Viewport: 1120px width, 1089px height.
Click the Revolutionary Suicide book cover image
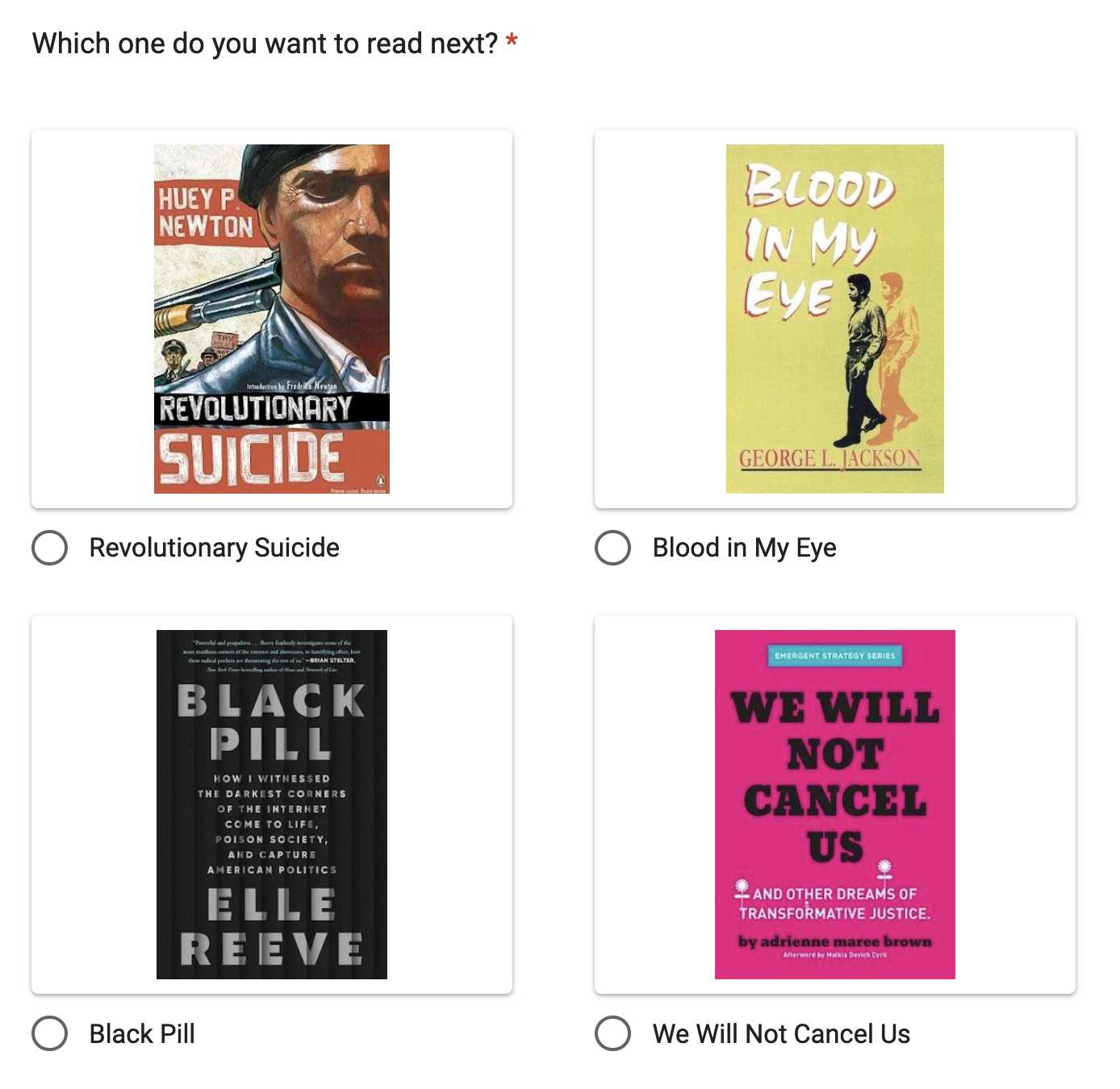(x=272, y=319)
